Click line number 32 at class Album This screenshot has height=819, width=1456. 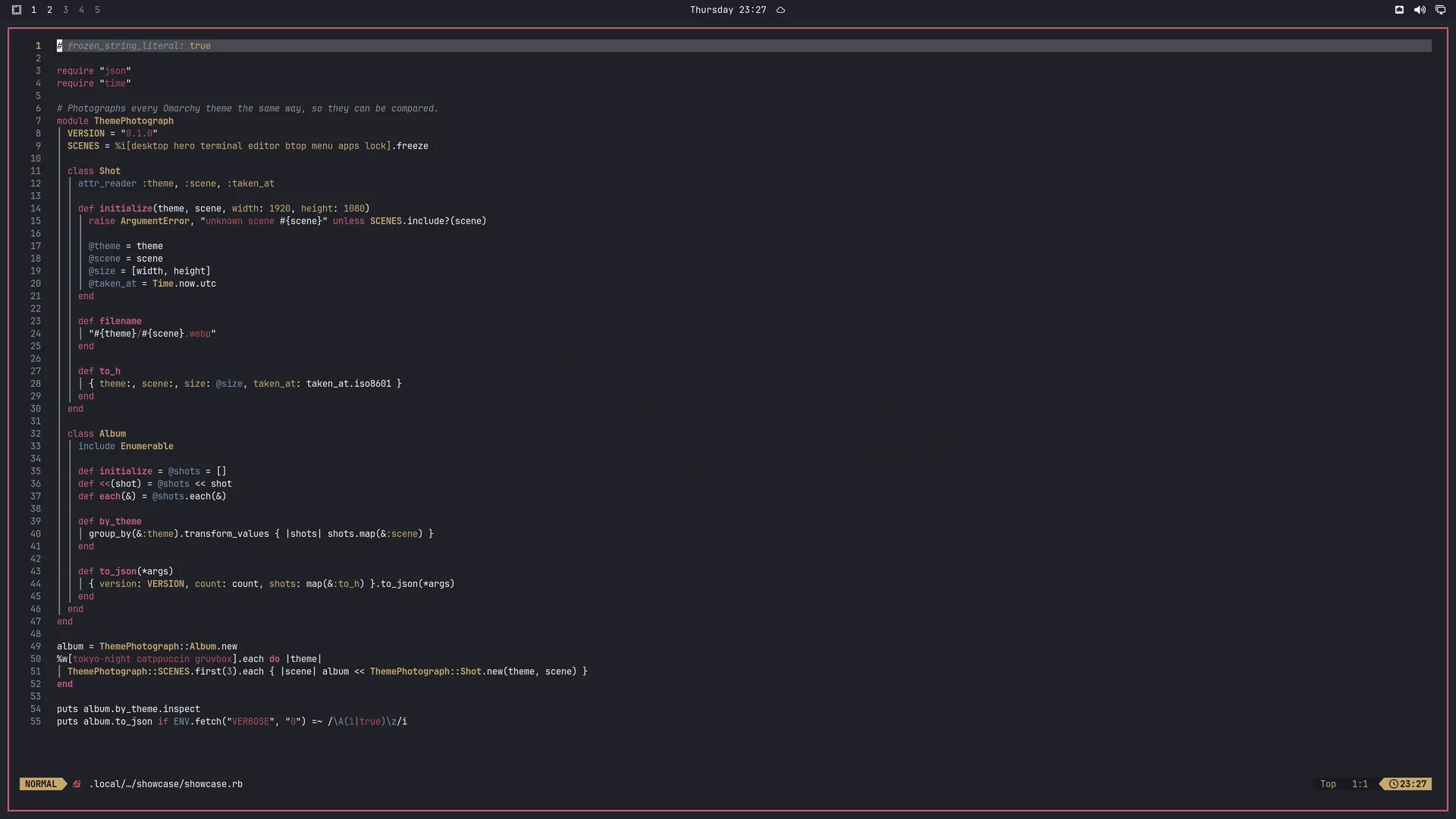tap(36, 434)
